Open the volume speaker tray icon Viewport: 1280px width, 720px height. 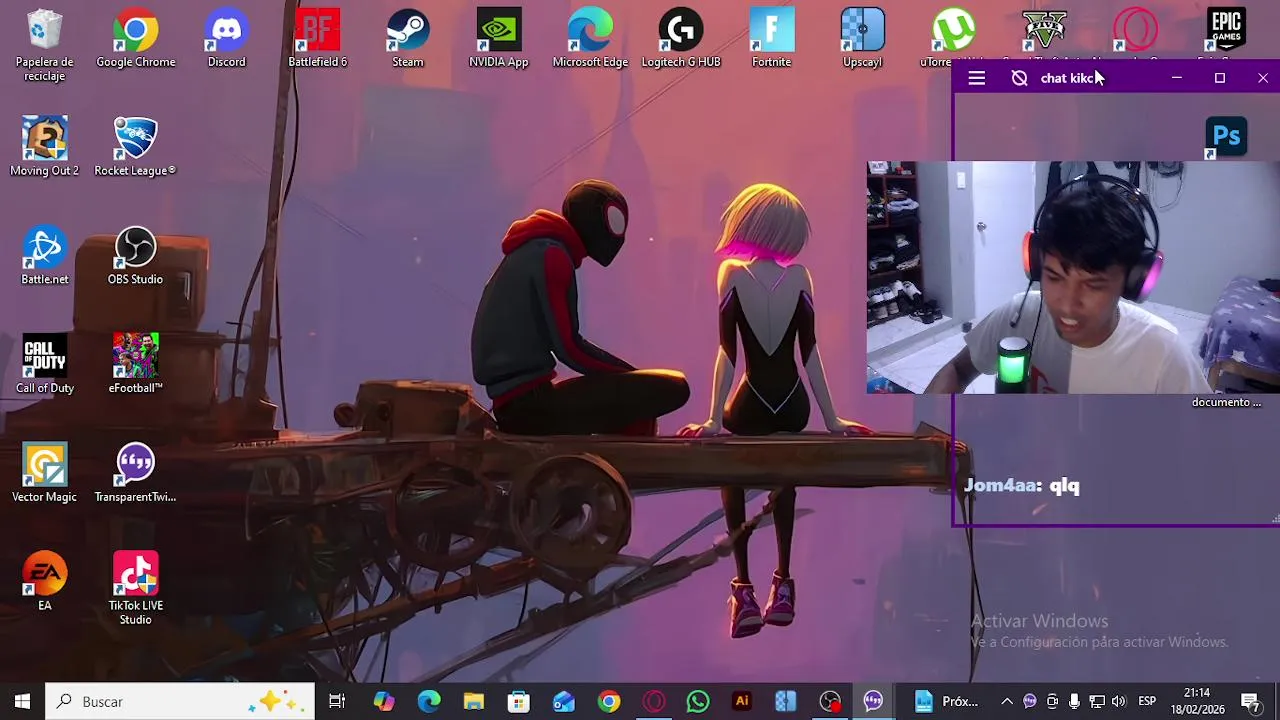pyautogui.click(x=1118, y=702)
